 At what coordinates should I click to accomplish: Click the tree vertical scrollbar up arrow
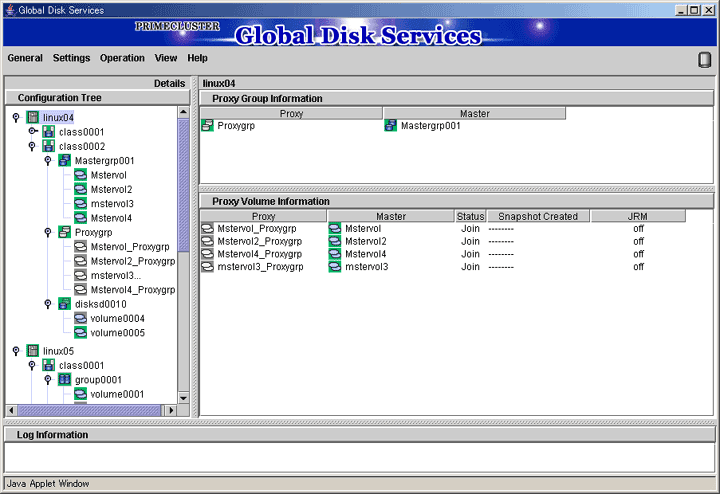(183, 112)
